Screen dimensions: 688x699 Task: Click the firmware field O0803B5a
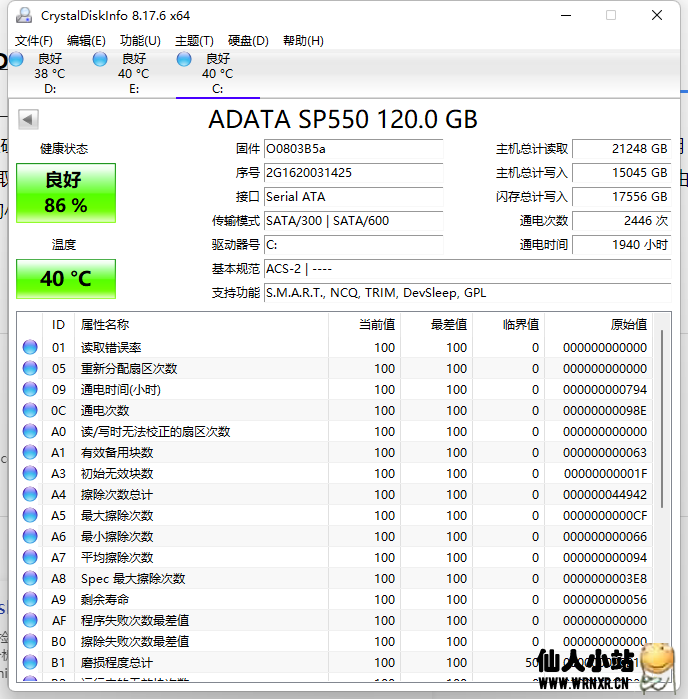point(354,149)
